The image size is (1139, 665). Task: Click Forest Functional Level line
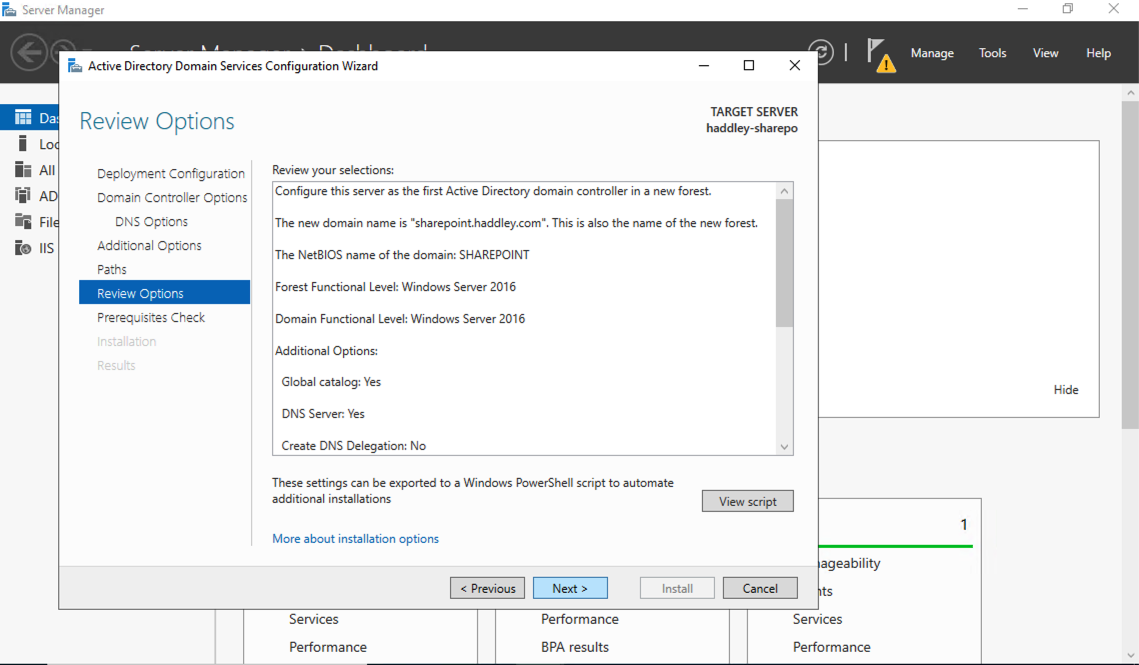[x=395, y=287]
